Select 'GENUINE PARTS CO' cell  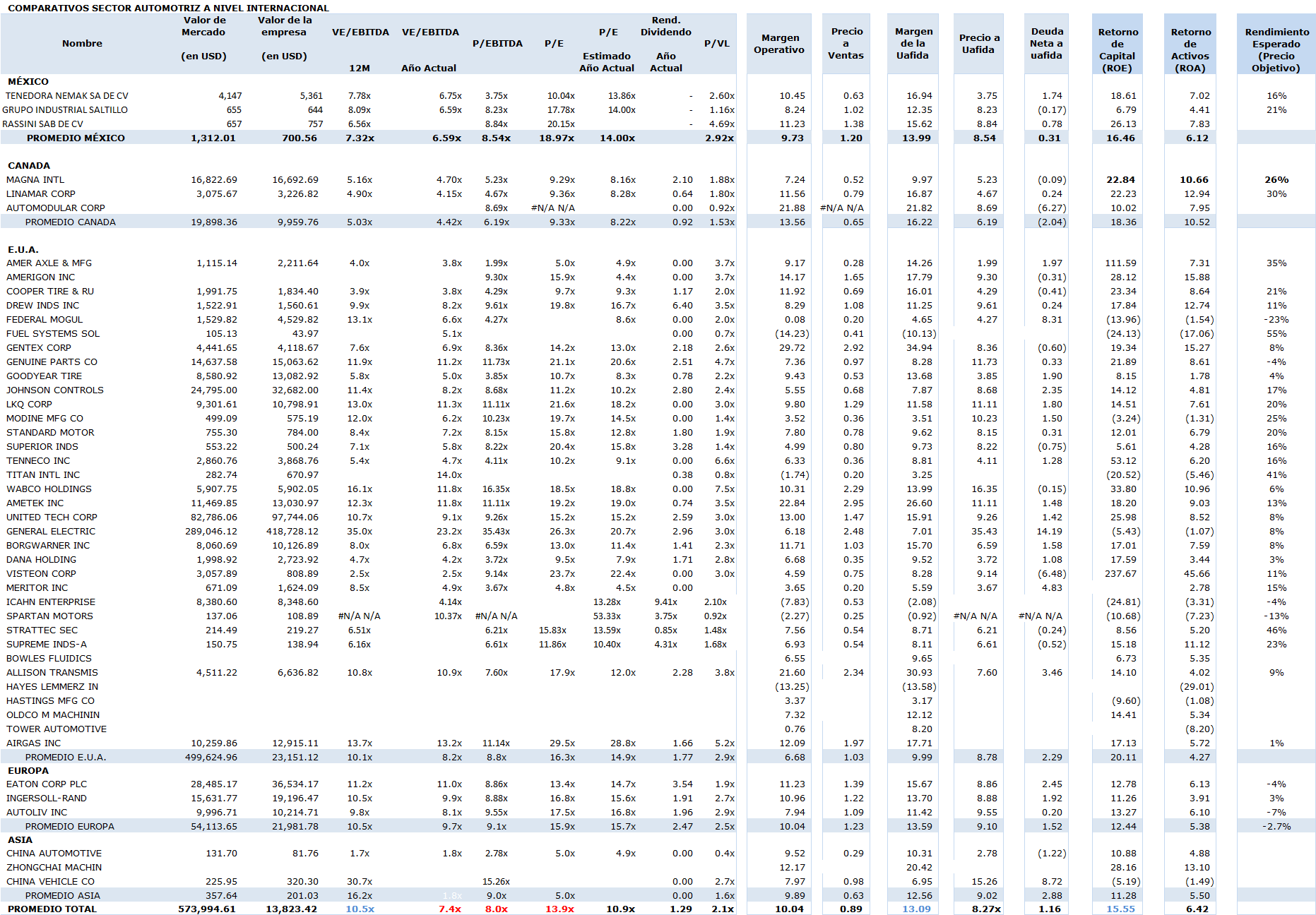52,362
